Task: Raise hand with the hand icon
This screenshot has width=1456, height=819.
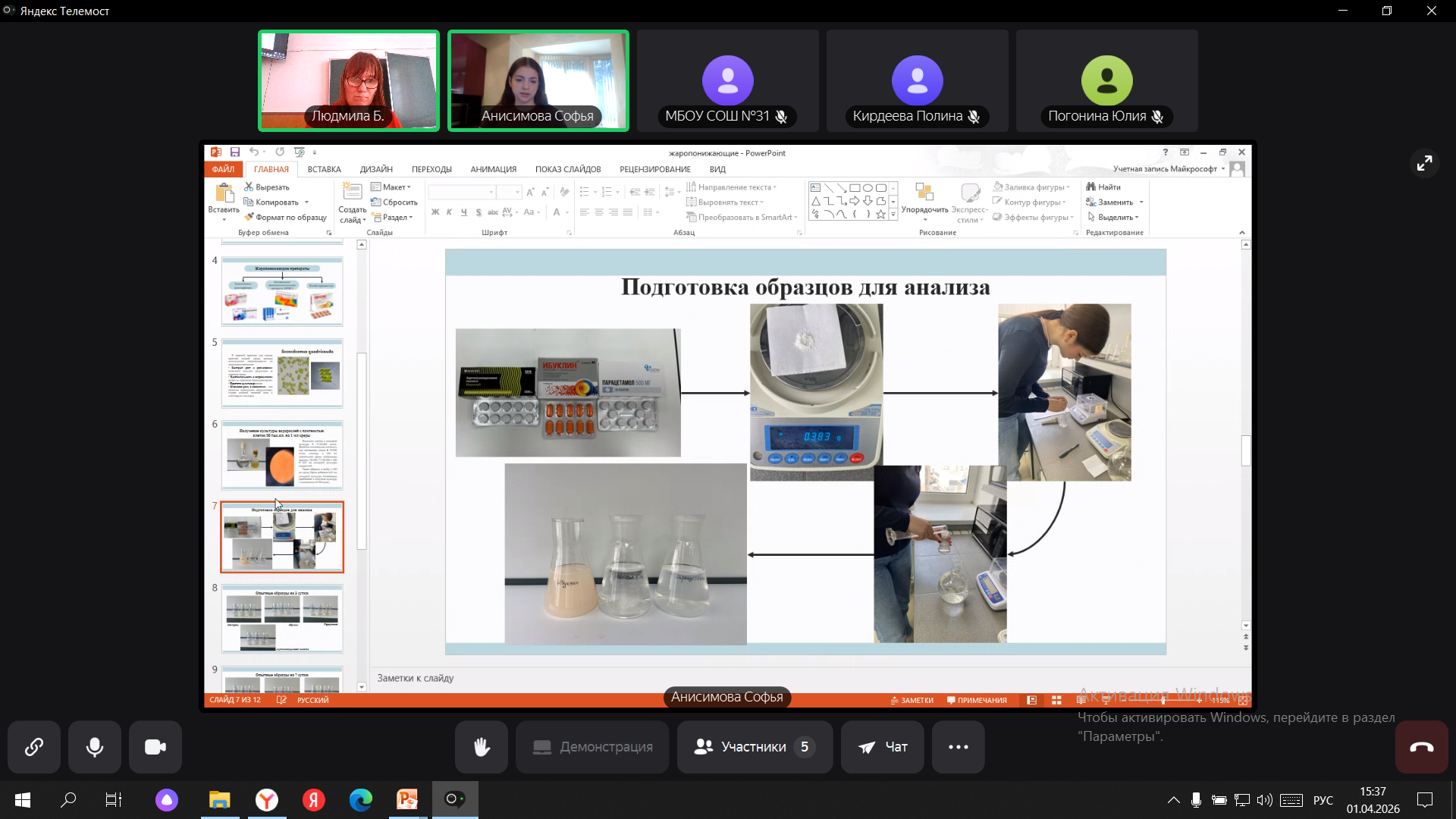Action: tap(482, 747)
